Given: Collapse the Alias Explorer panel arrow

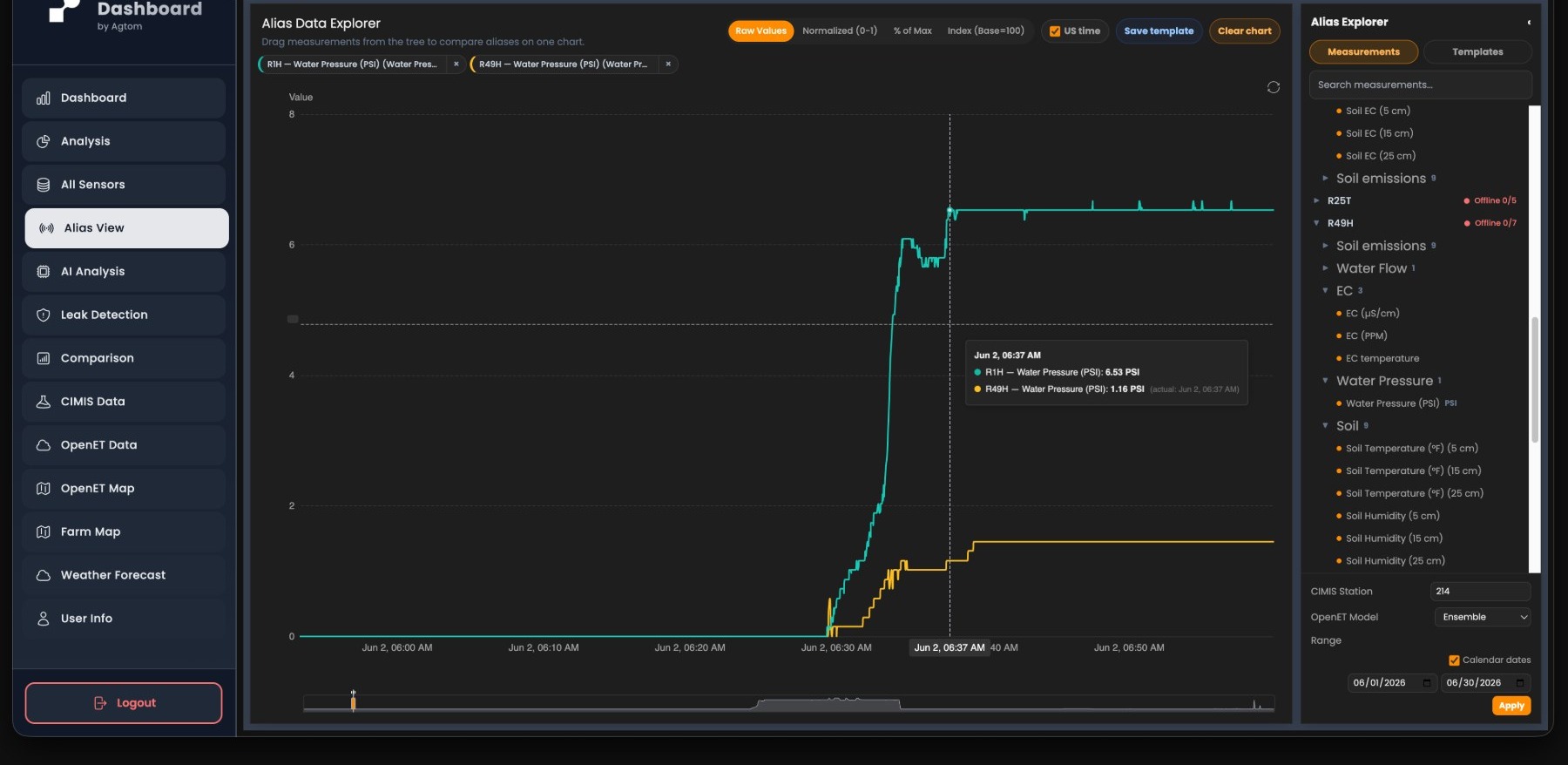Looking at the screenshot, I should point(1528,23).
